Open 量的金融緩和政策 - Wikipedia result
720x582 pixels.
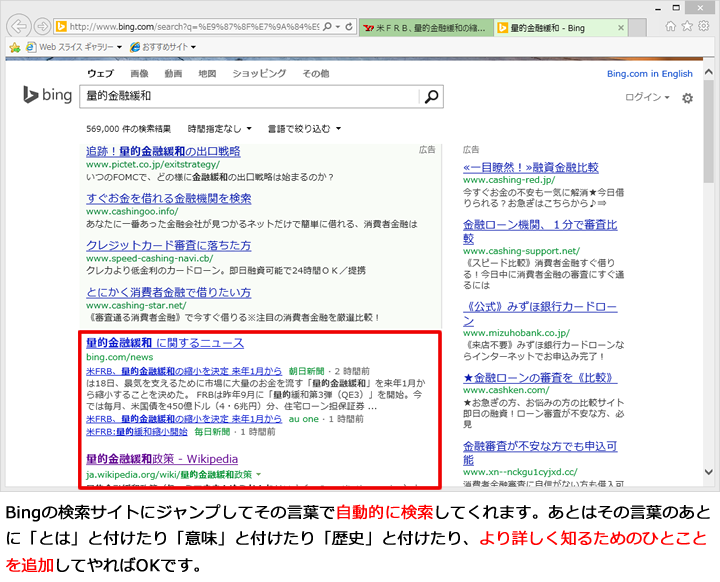[162, 458]
